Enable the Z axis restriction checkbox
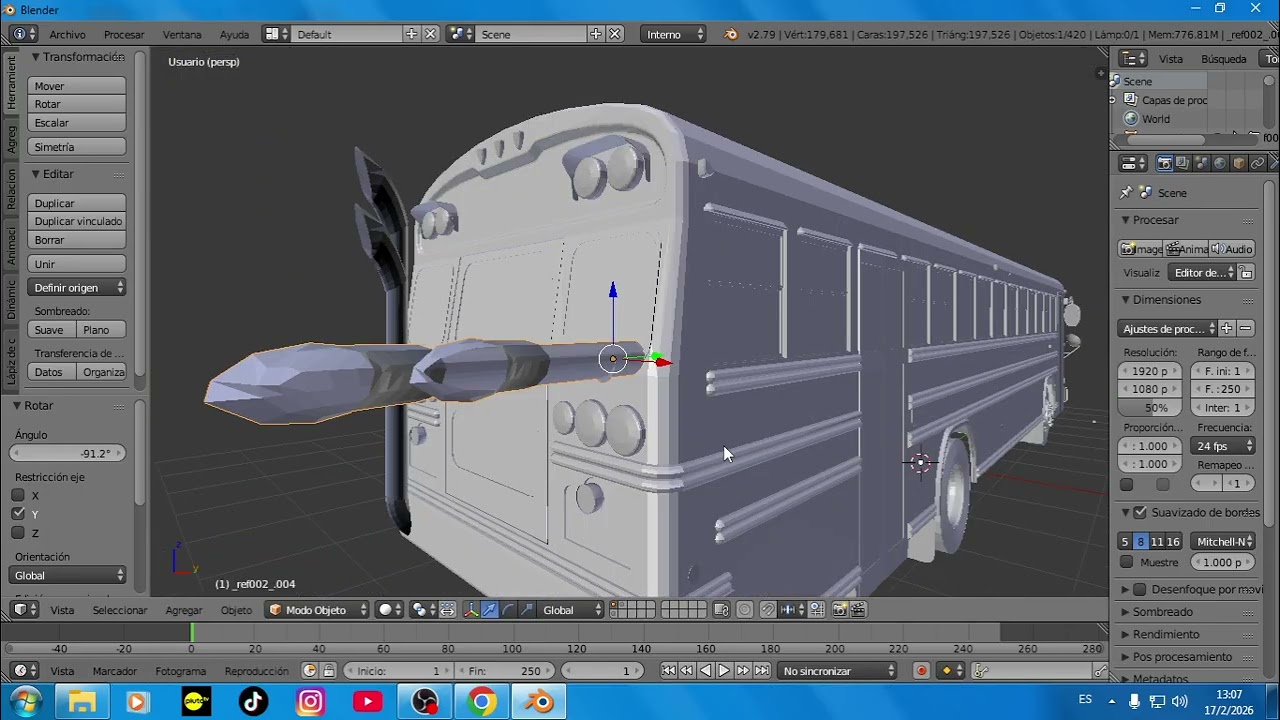Image resolution: width=1280 pixels, height=720 pixels. coord(18,533)
